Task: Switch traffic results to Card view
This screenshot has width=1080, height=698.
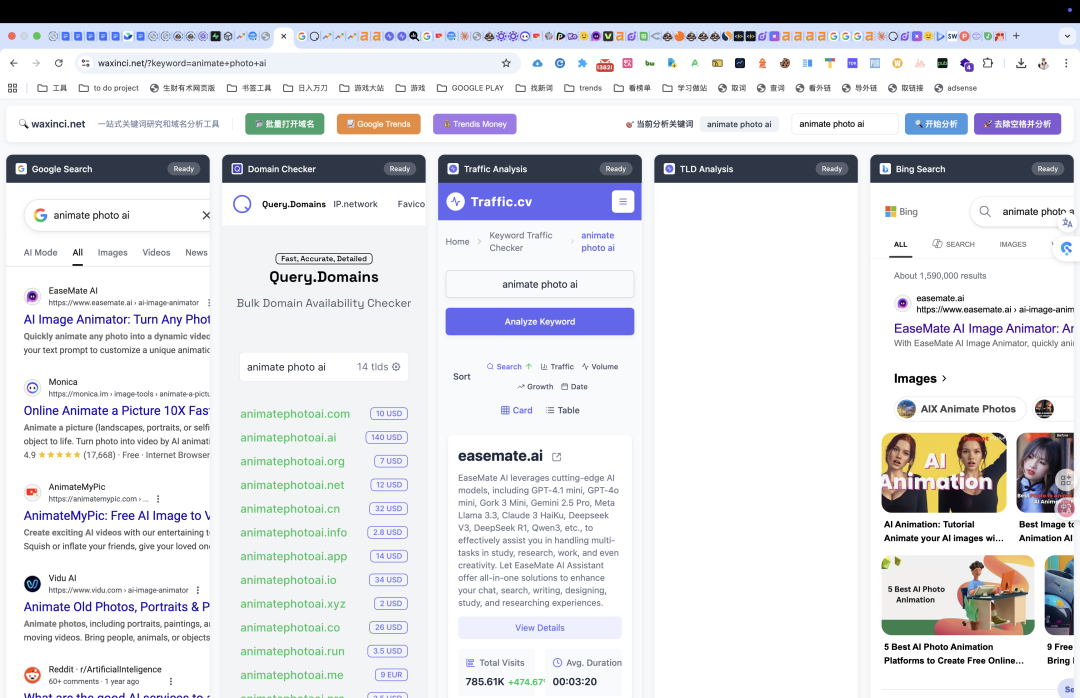Action: point(516,410)
